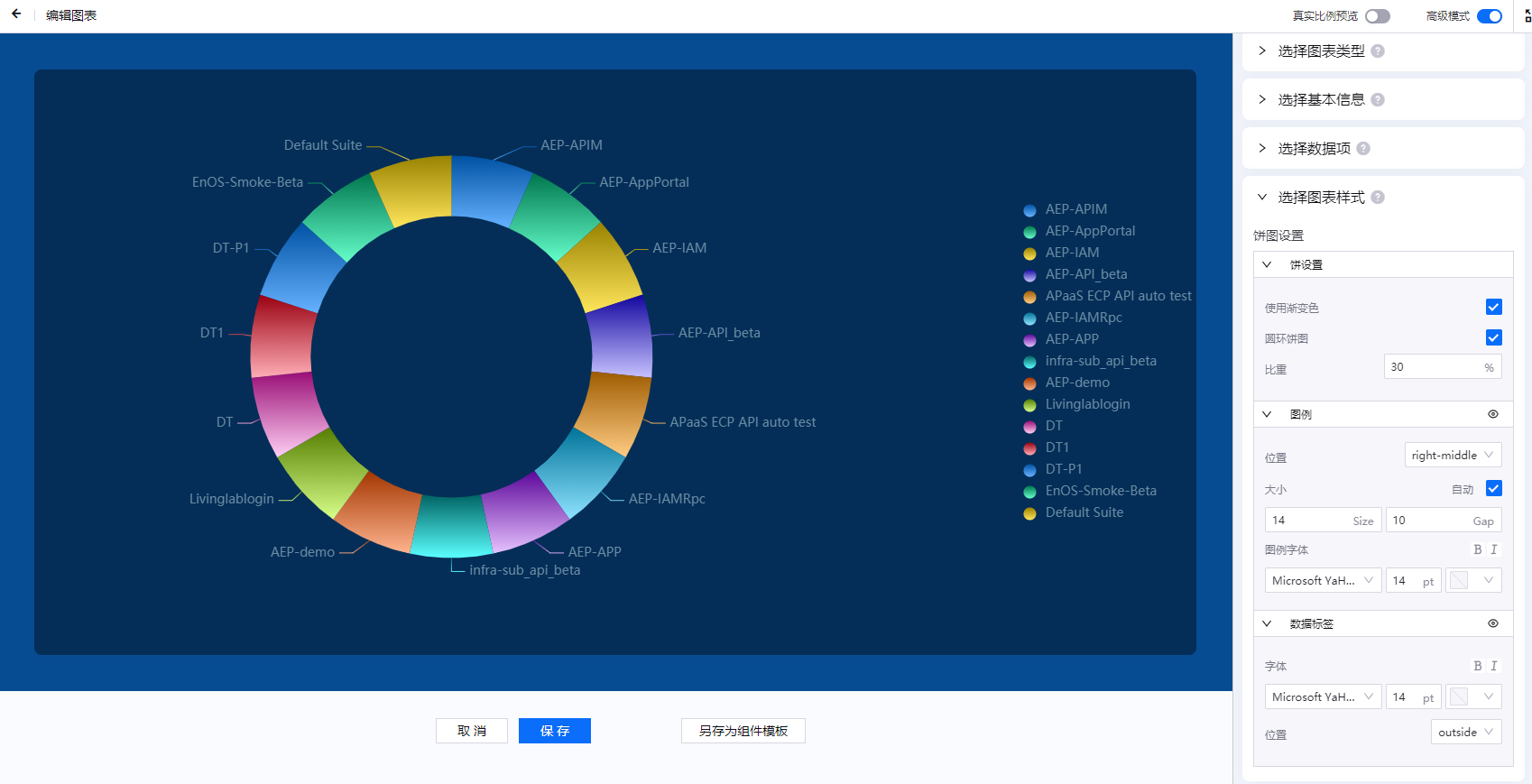Open help icon beside 选择图表类型

point(1378,51)
